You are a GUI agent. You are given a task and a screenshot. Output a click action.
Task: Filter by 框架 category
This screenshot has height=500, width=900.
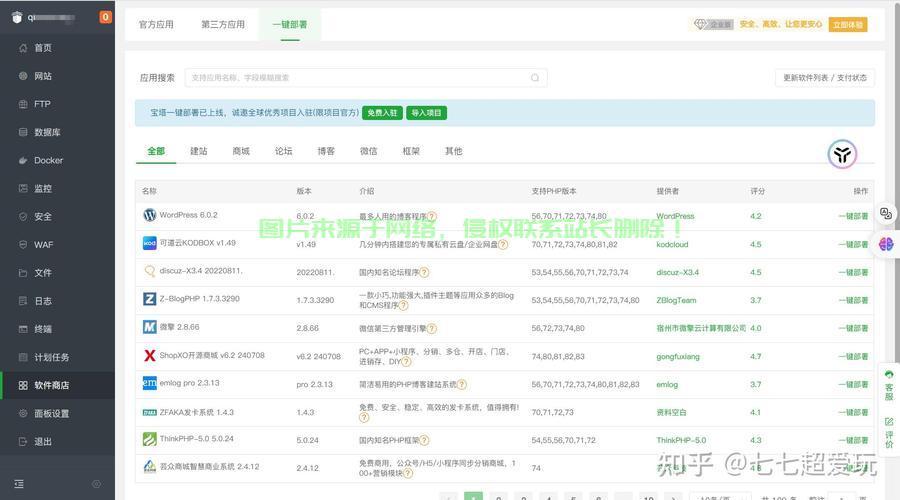pos(411,151)
